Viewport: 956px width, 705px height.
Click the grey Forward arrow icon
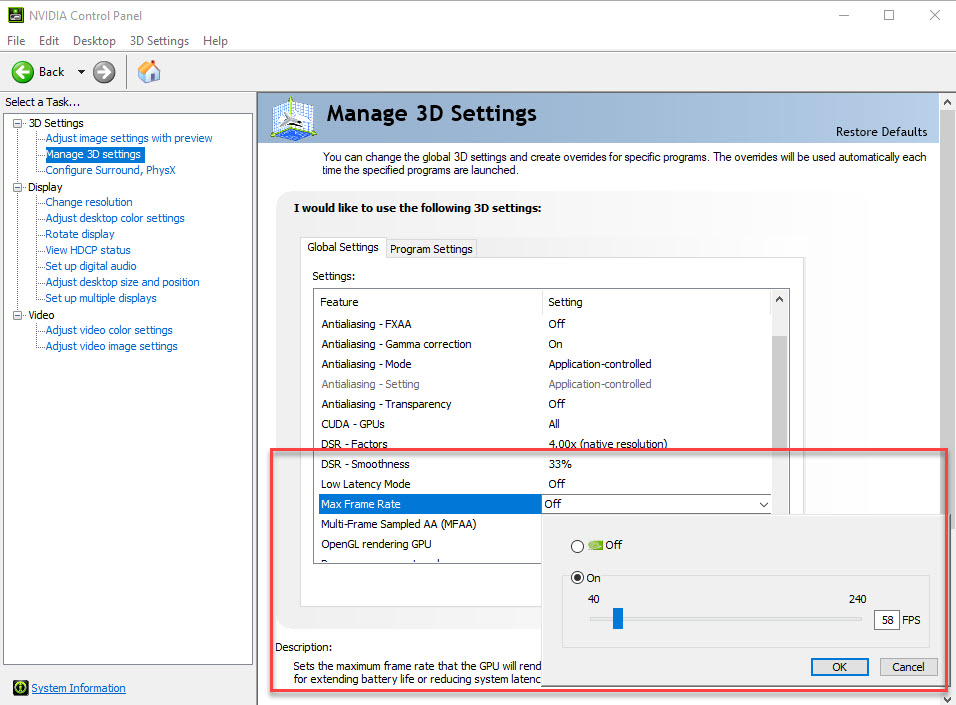[104, 72]
